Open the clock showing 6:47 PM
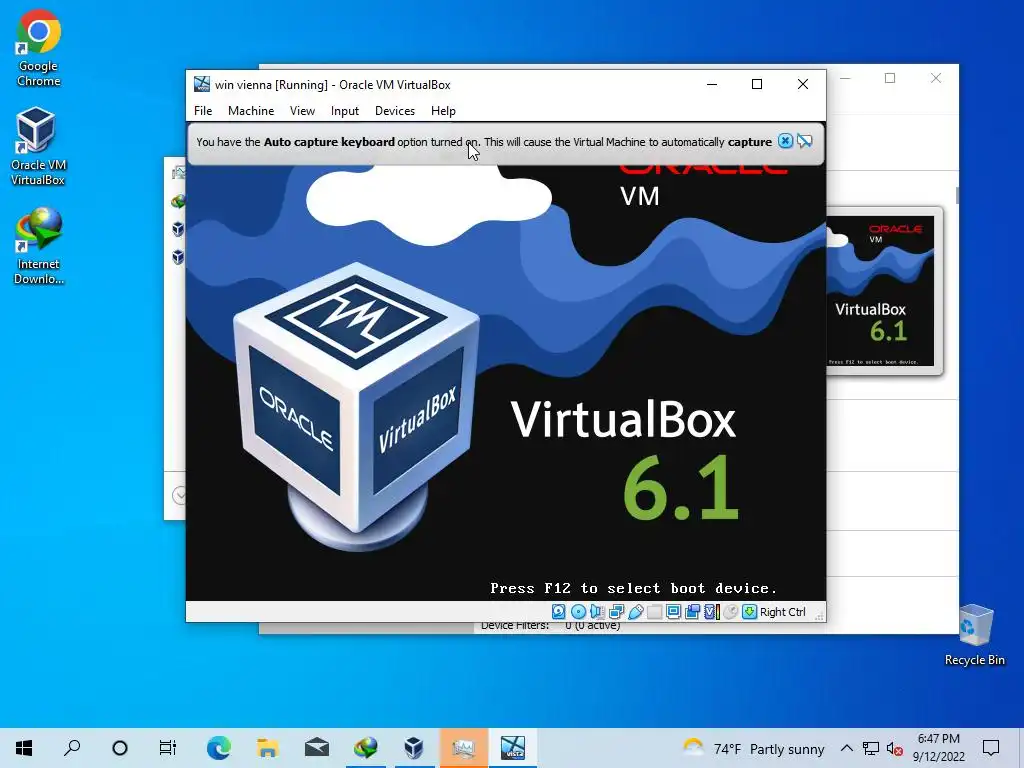Image resolution: width=1024 pixels, height=768 pixels. (938, 748)
